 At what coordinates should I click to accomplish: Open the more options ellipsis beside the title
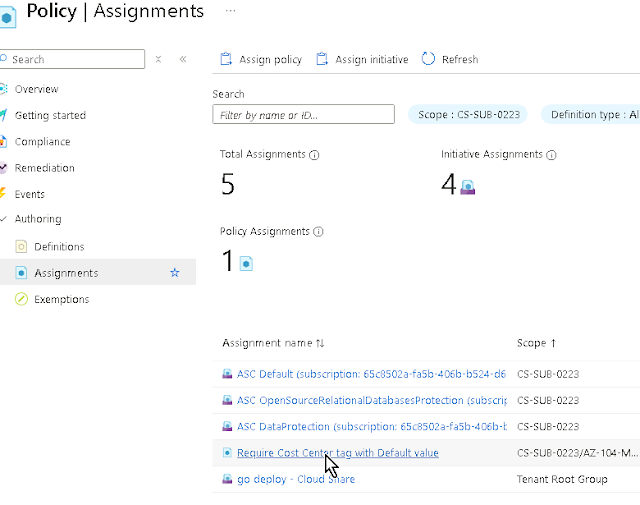[230, 11]
